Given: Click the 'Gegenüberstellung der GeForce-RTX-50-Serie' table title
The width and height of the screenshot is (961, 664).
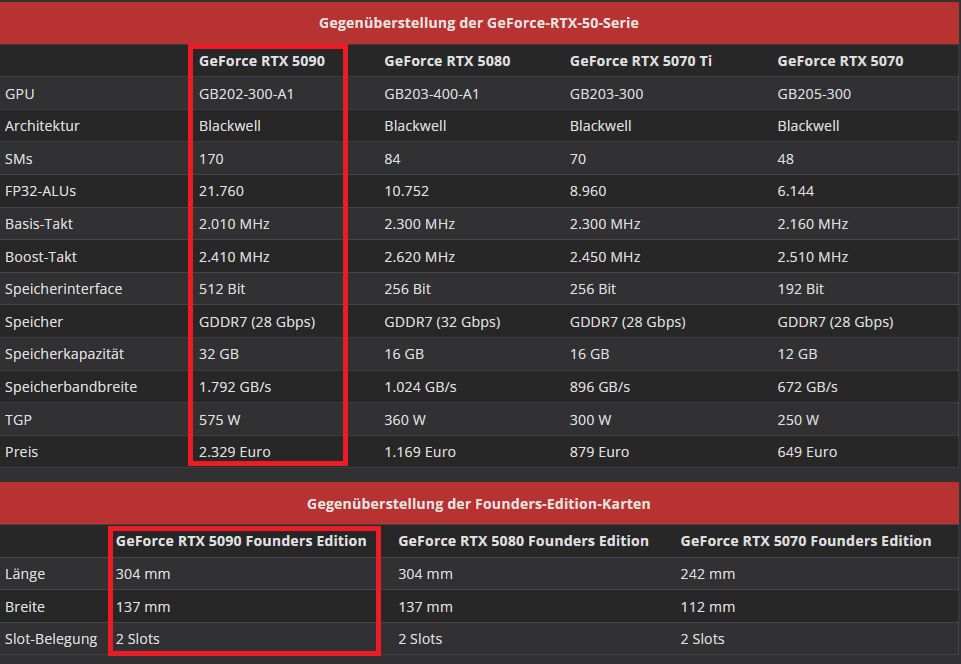Looking at the screenshot, I should [479, 23].
